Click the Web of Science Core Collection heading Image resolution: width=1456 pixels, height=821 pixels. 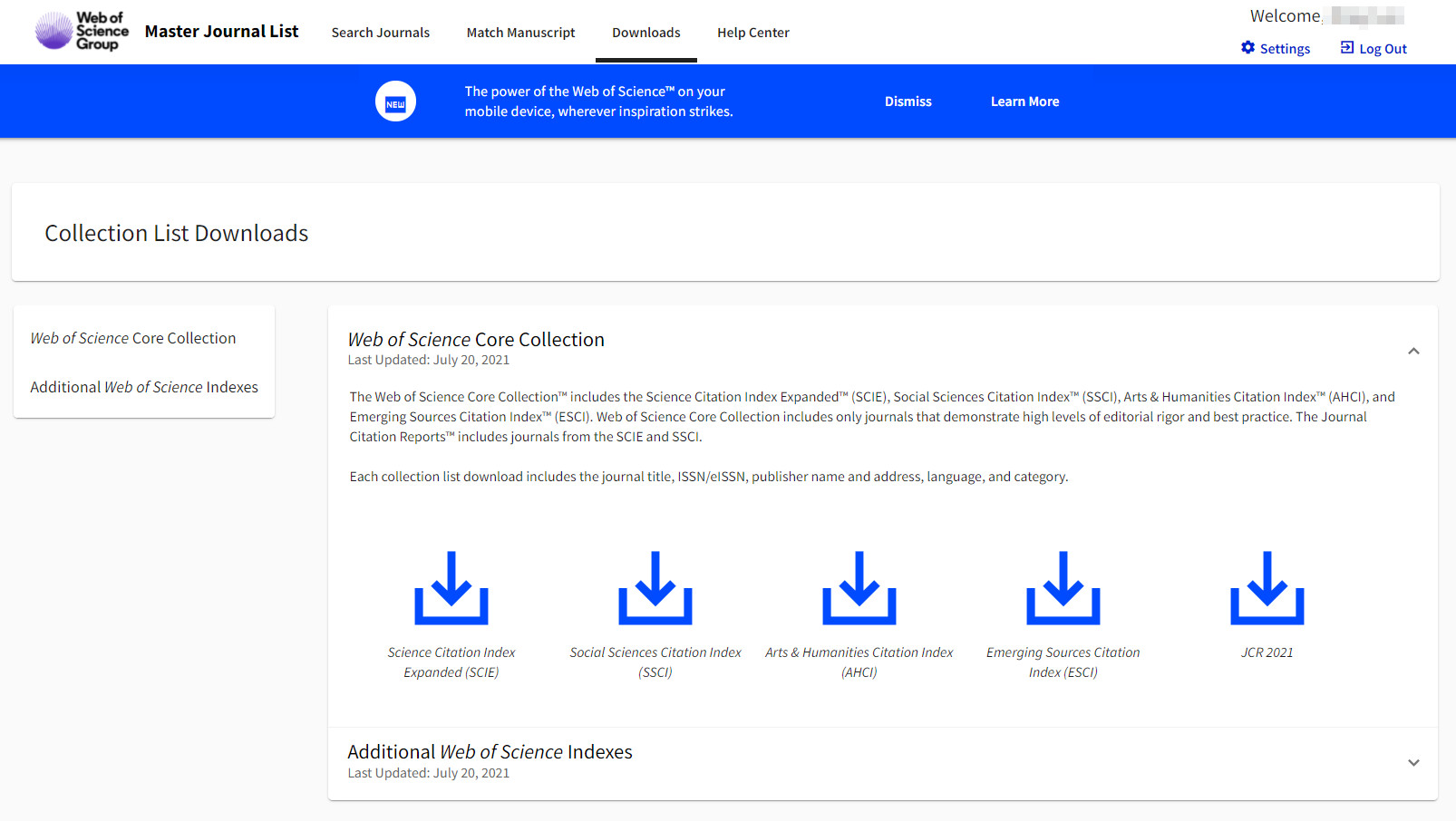point(476,340)
